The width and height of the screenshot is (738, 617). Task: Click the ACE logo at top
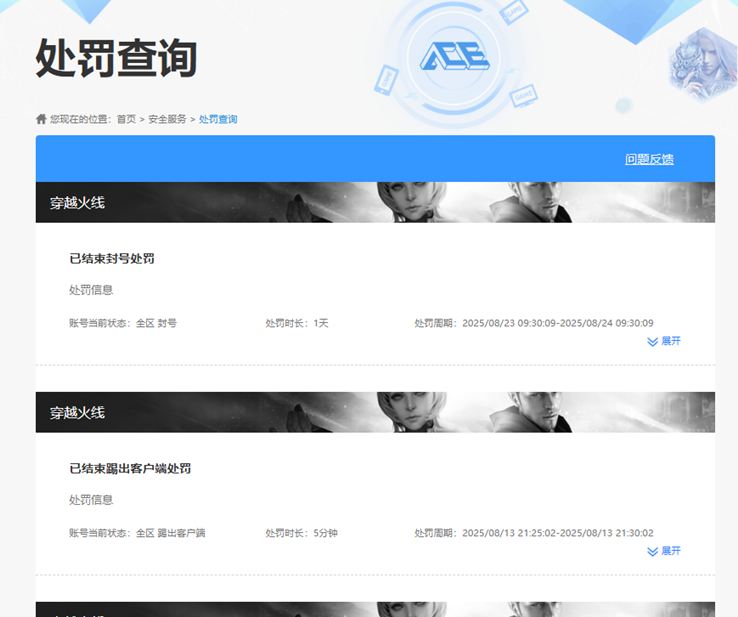coord(455,56)
